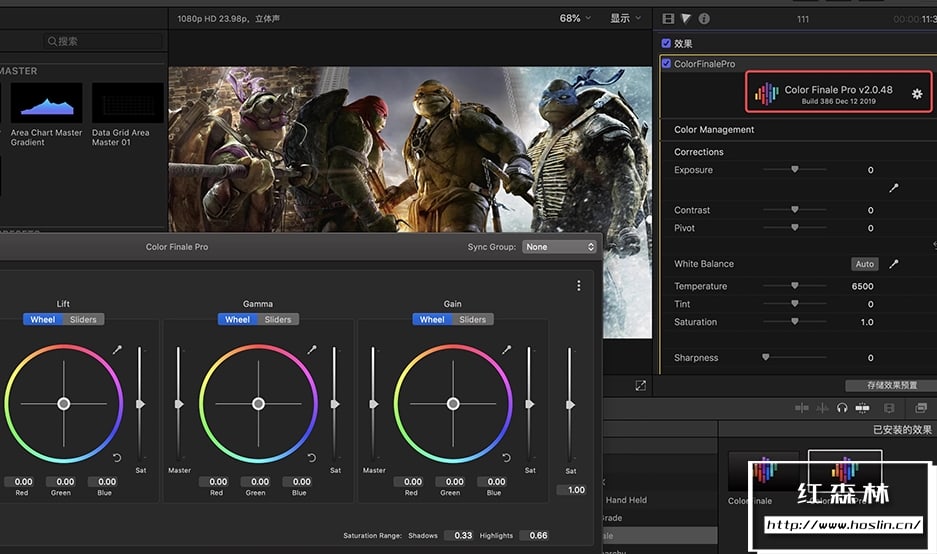Open three-dot options menu in Color Finale panel
The image size is (937, 554).
578,286
